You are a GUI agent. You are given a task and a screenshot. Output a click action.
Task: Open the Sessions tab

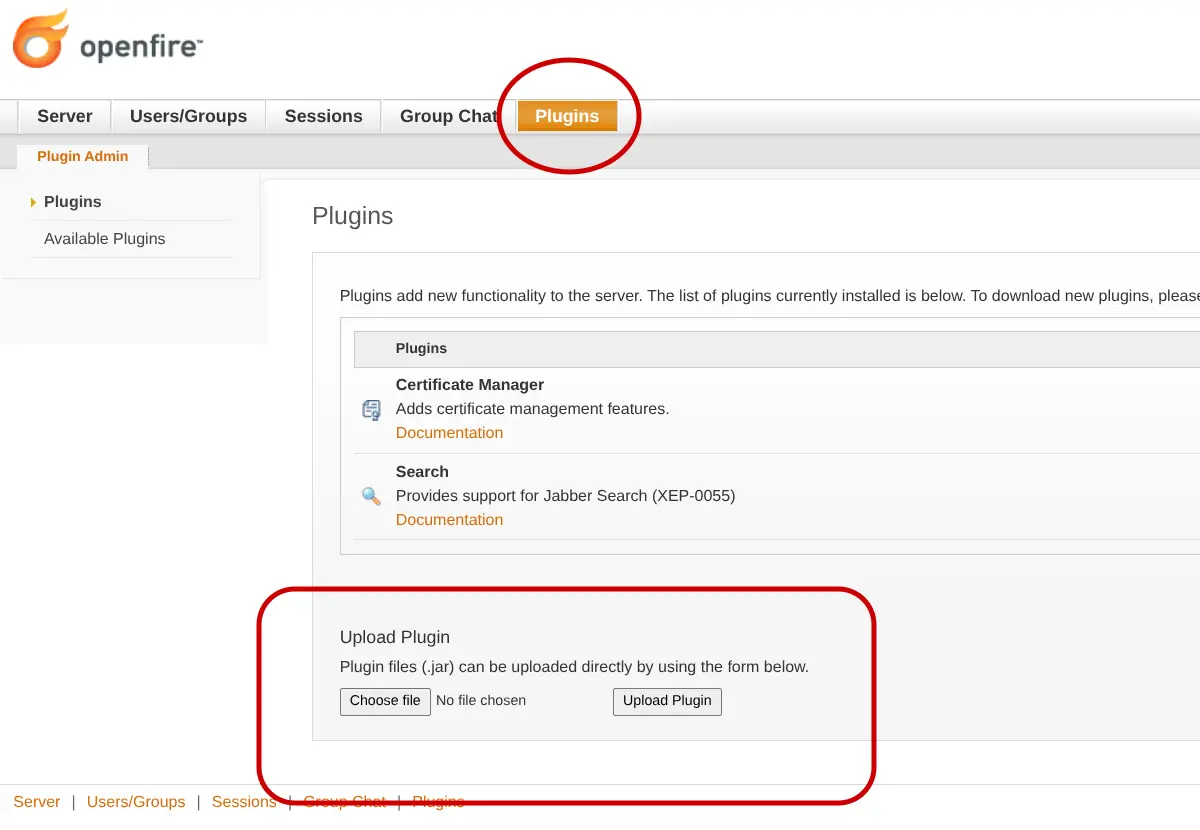click(323, 116)
